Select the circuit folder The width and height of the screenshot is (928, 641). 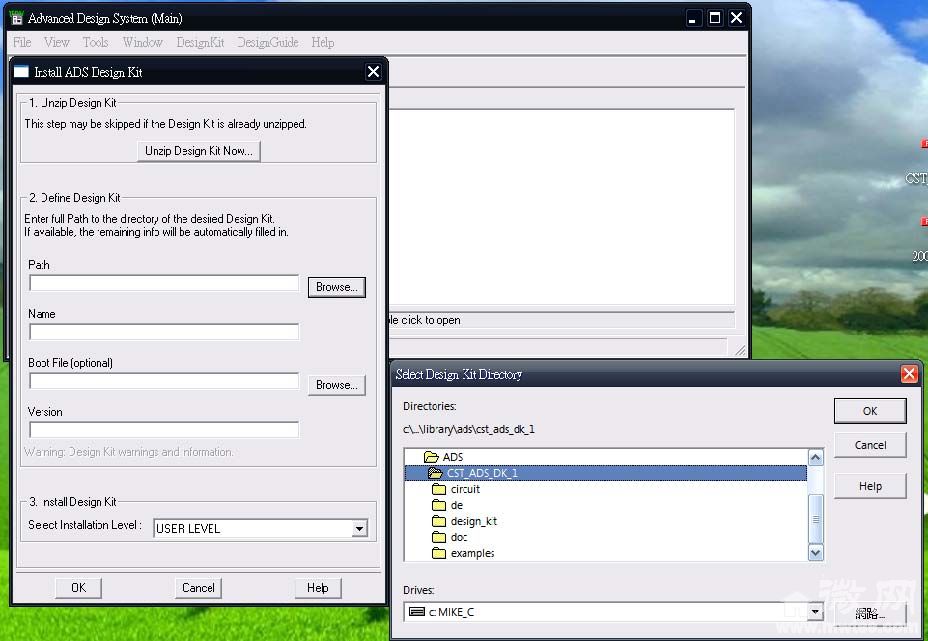[456, 489]
